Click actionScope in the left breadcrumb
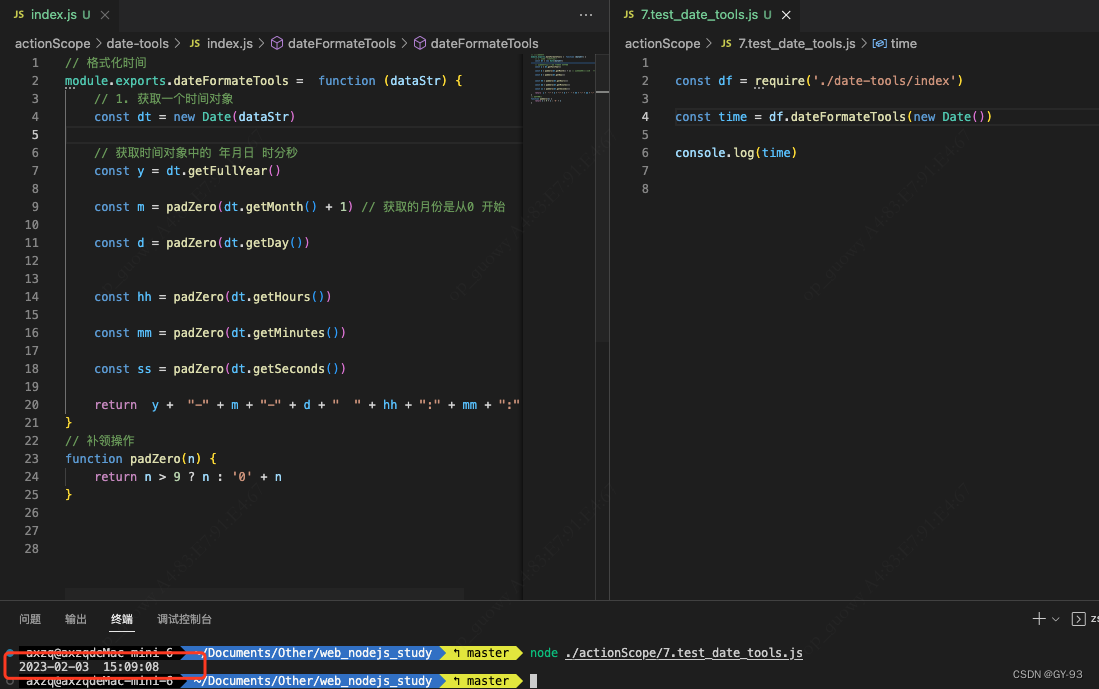The image size is (1099, 689). [x=53, y=43]
